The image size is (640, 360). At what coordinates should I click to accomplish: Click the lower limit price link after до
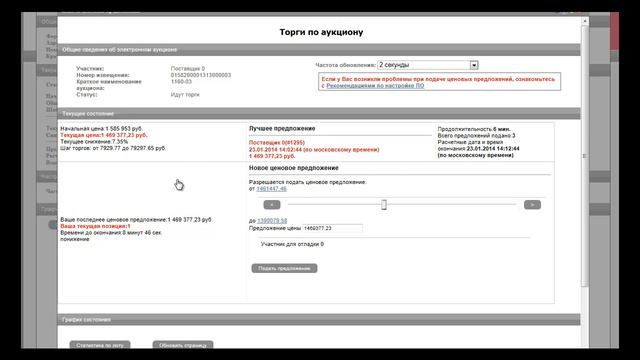pyautogui.click(x=272, y=220)
